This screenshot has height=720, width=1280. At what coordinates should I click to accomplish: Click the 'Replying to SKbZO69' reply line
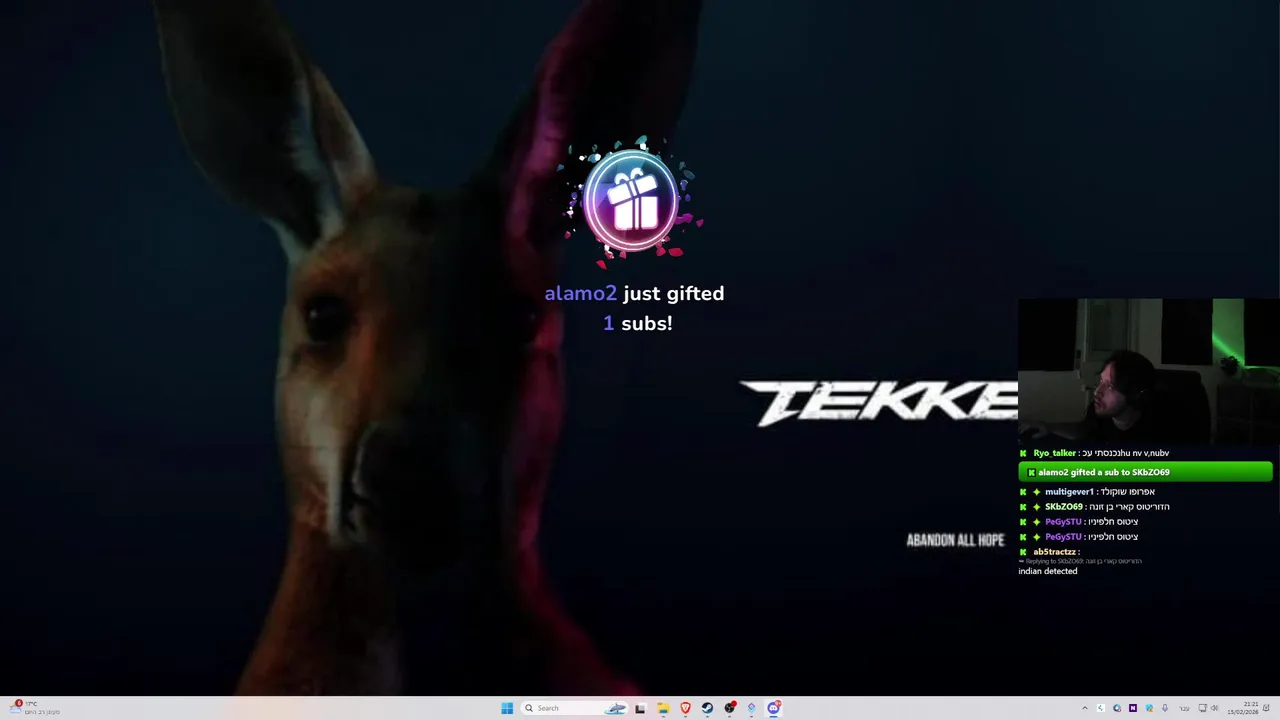[x=1080, y=561]
